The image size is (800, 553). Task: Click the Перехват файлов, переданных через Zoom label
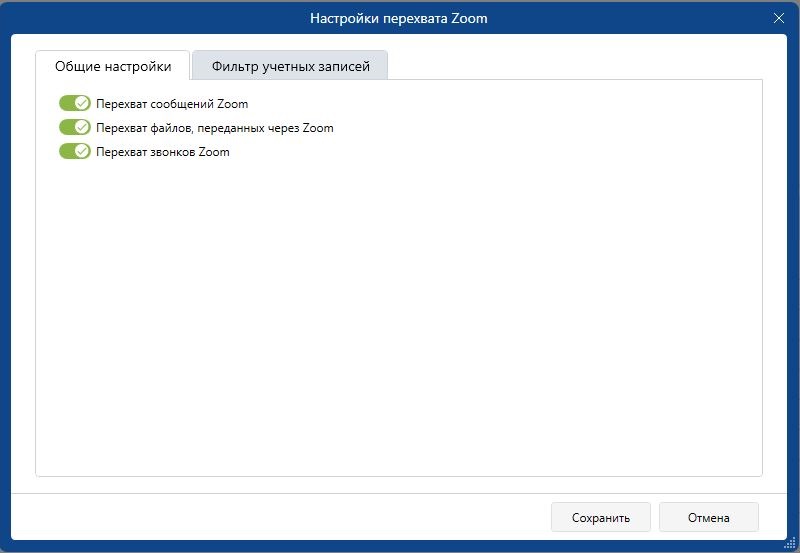point(215,128)
